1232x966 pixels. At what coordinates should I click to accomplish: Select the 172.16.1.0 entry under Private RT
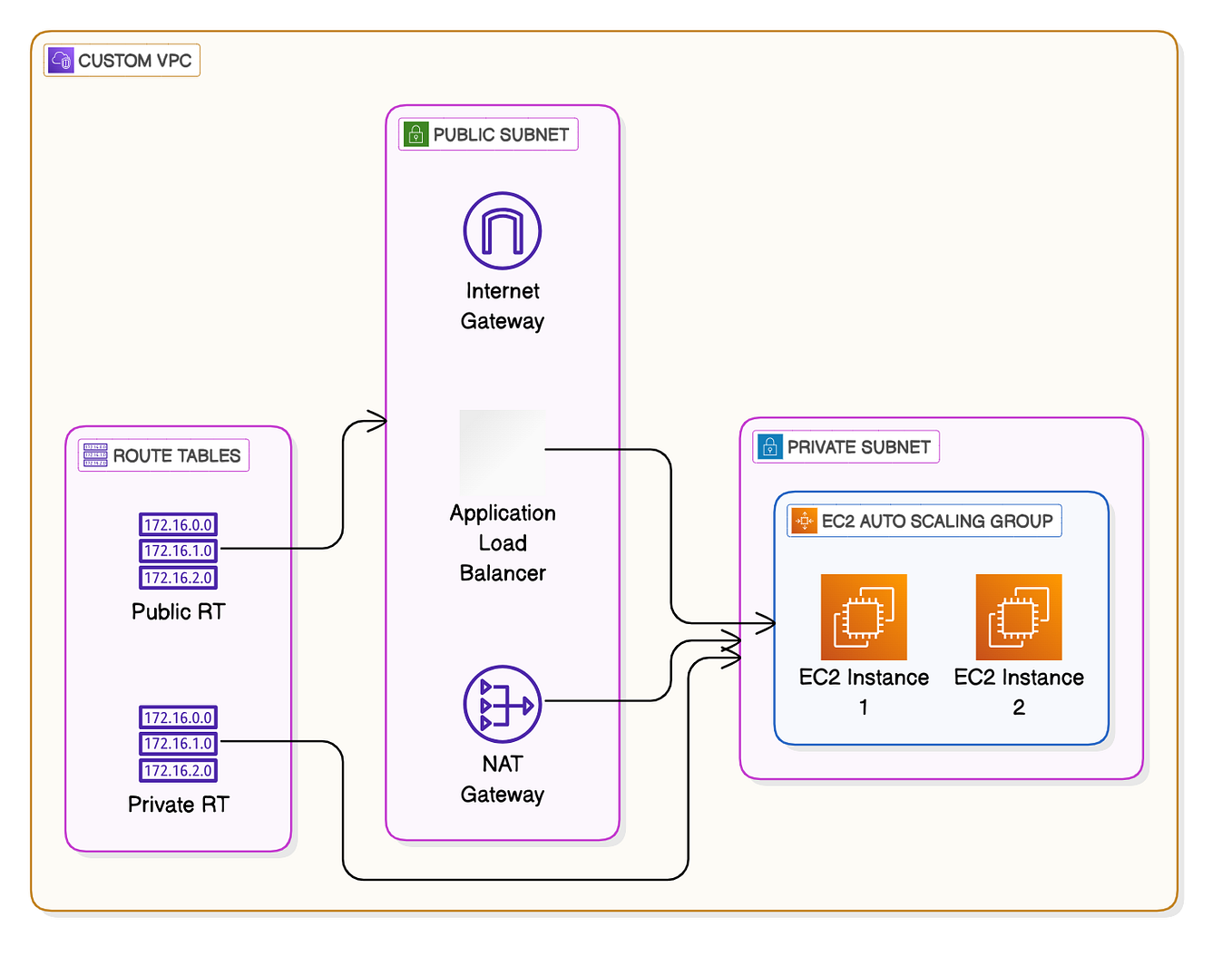coord(177,743)
